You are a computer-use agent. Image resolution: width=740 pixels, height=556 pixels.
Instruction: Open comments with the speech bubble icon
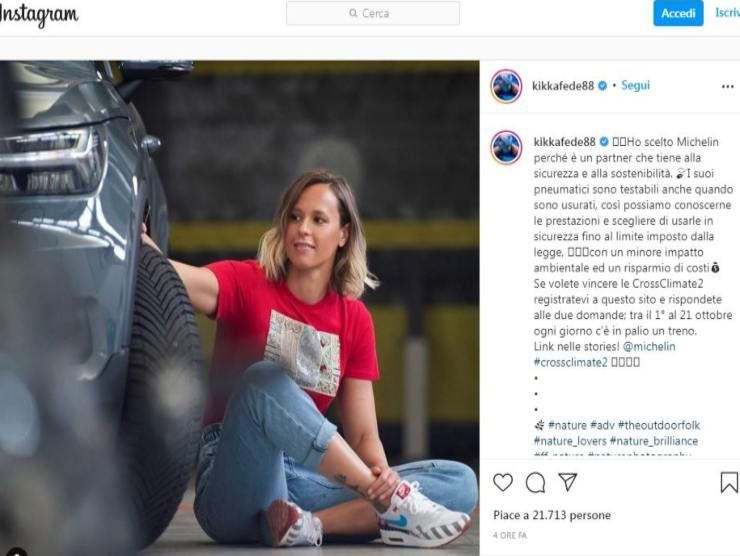[x=536, y=482]
